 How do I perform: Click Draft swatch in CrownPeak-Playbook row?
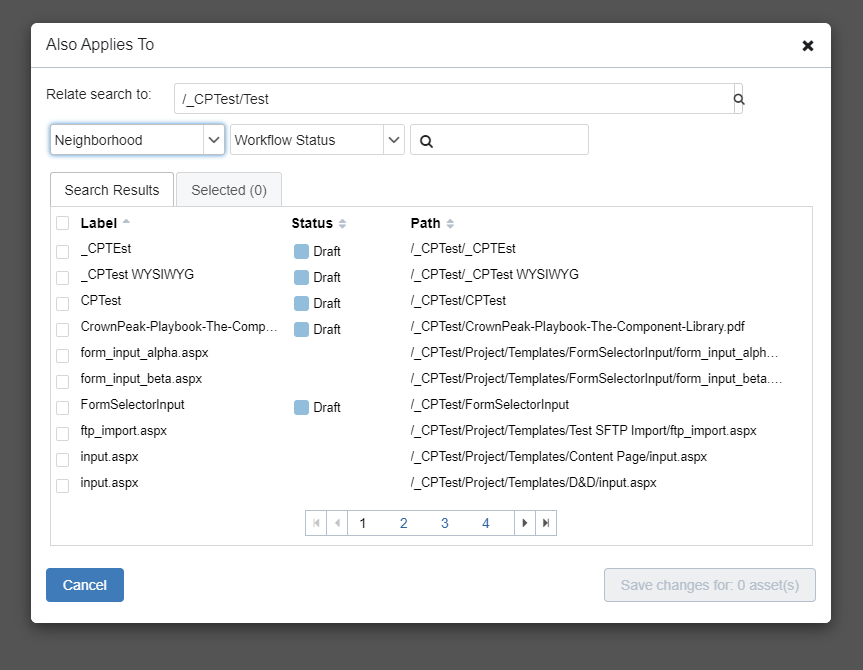301,329
